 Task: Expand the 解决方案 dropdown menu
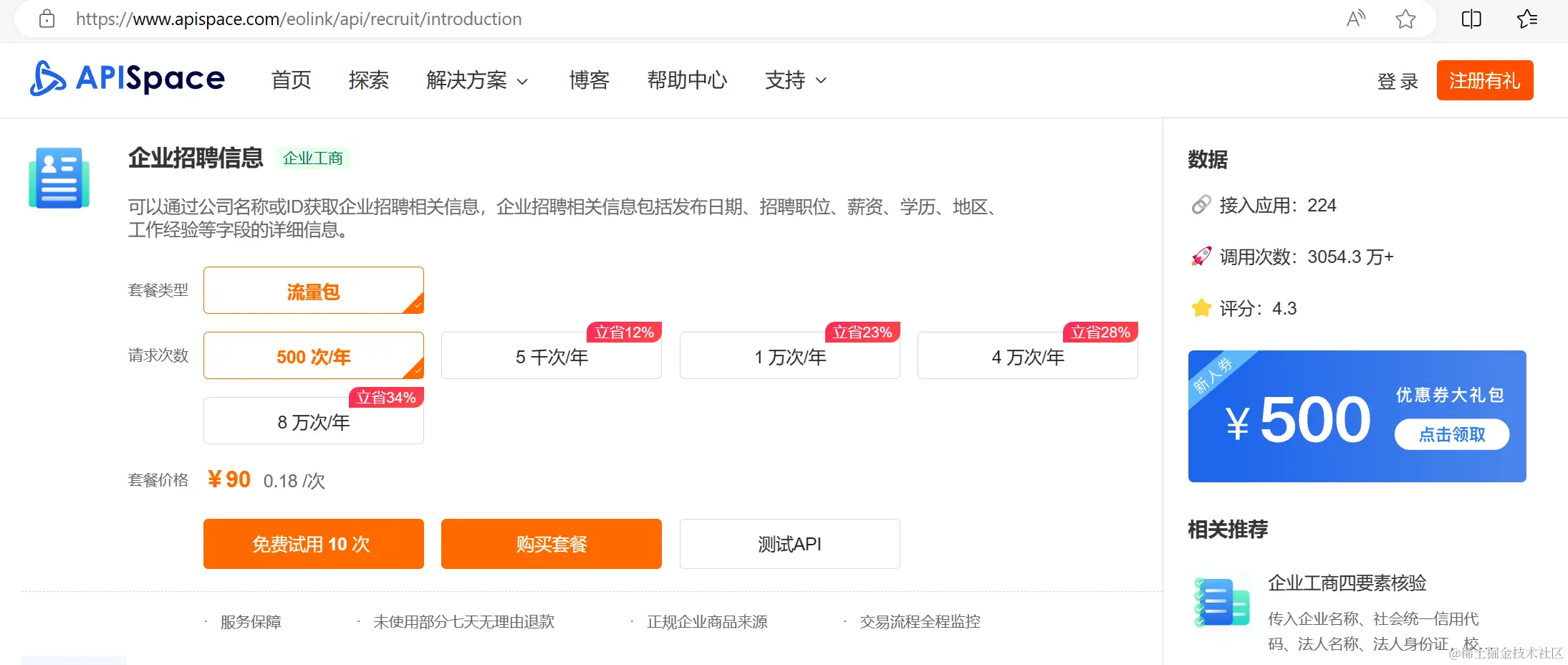477,80
